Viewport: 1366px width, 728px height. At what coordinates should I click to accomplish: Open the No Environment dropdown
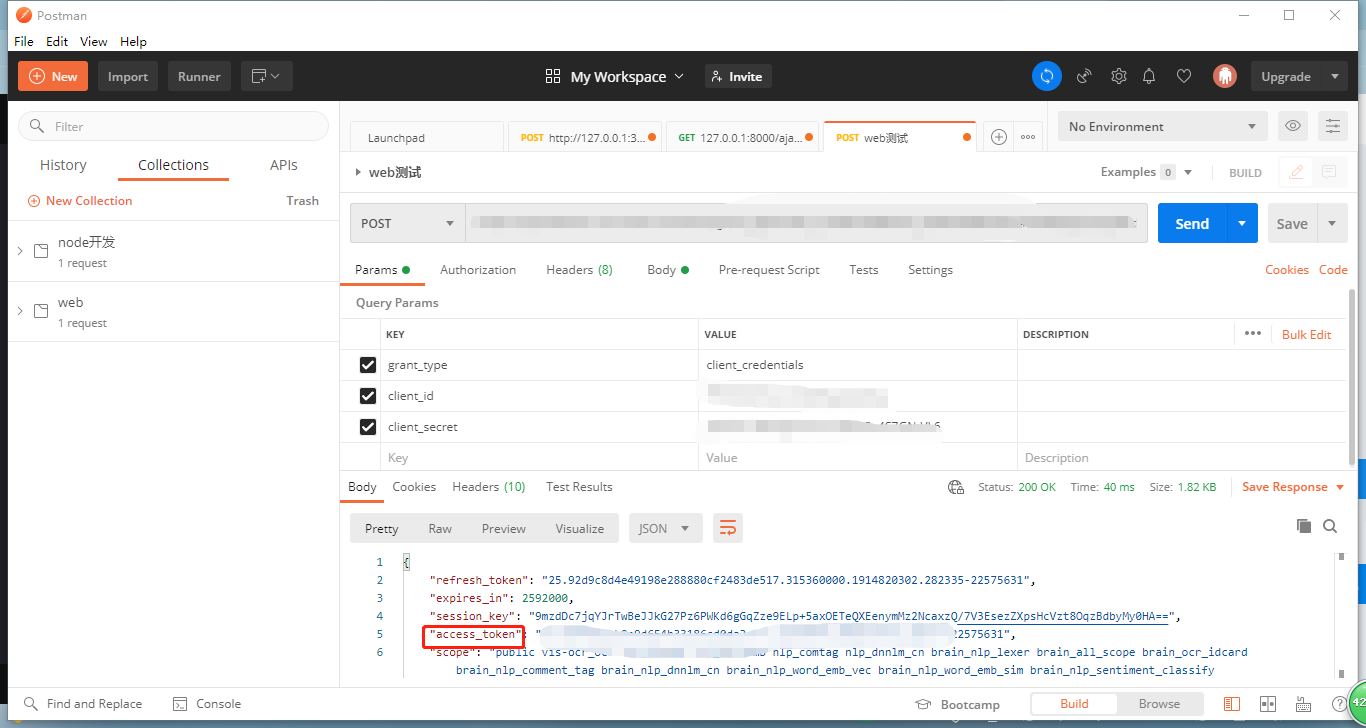point(1163,126)
